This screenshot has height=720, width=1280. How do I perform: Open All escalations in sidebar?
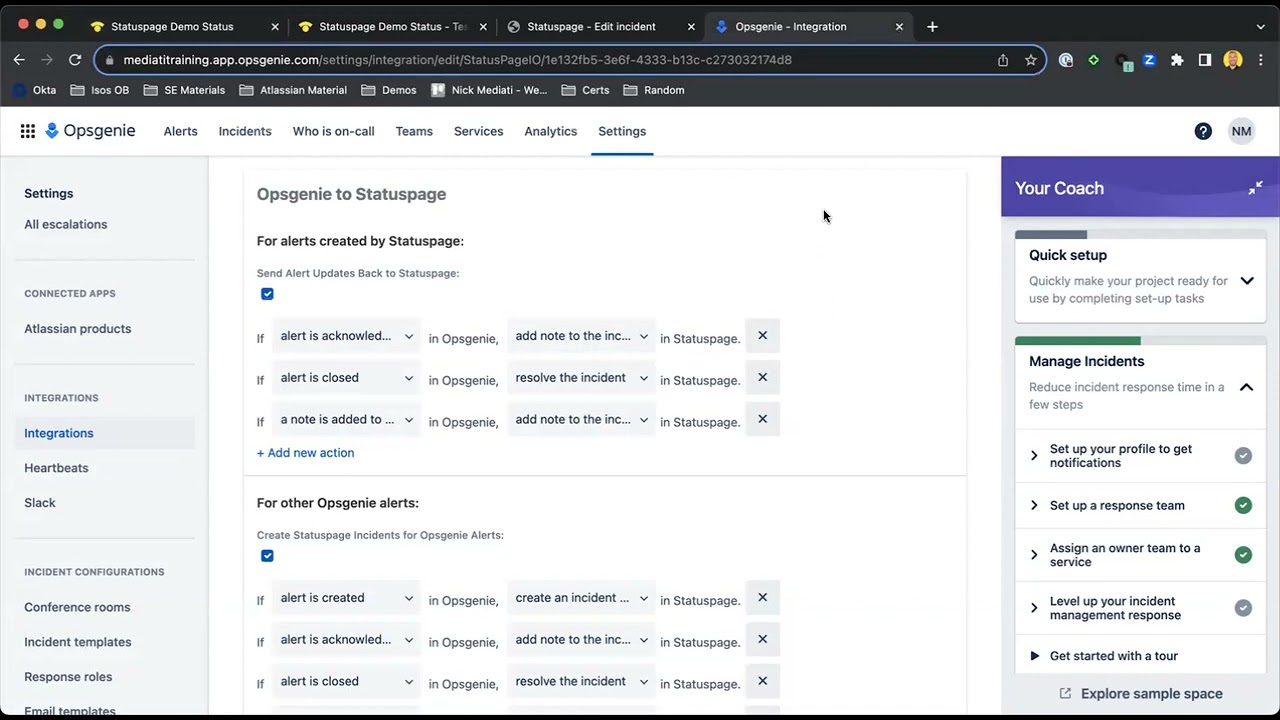point(66,224)
